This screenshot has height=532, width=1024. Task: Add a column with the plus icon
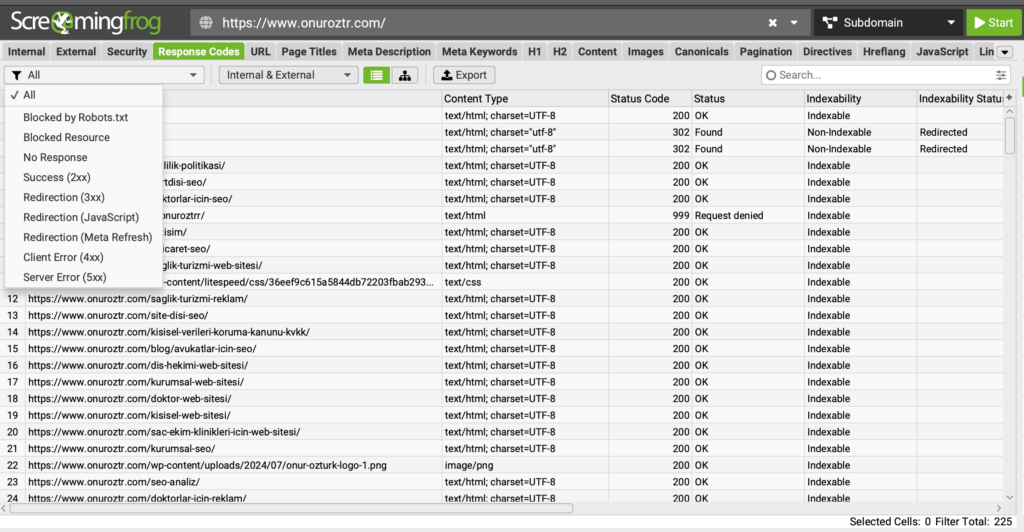[x=1009, y=98]
